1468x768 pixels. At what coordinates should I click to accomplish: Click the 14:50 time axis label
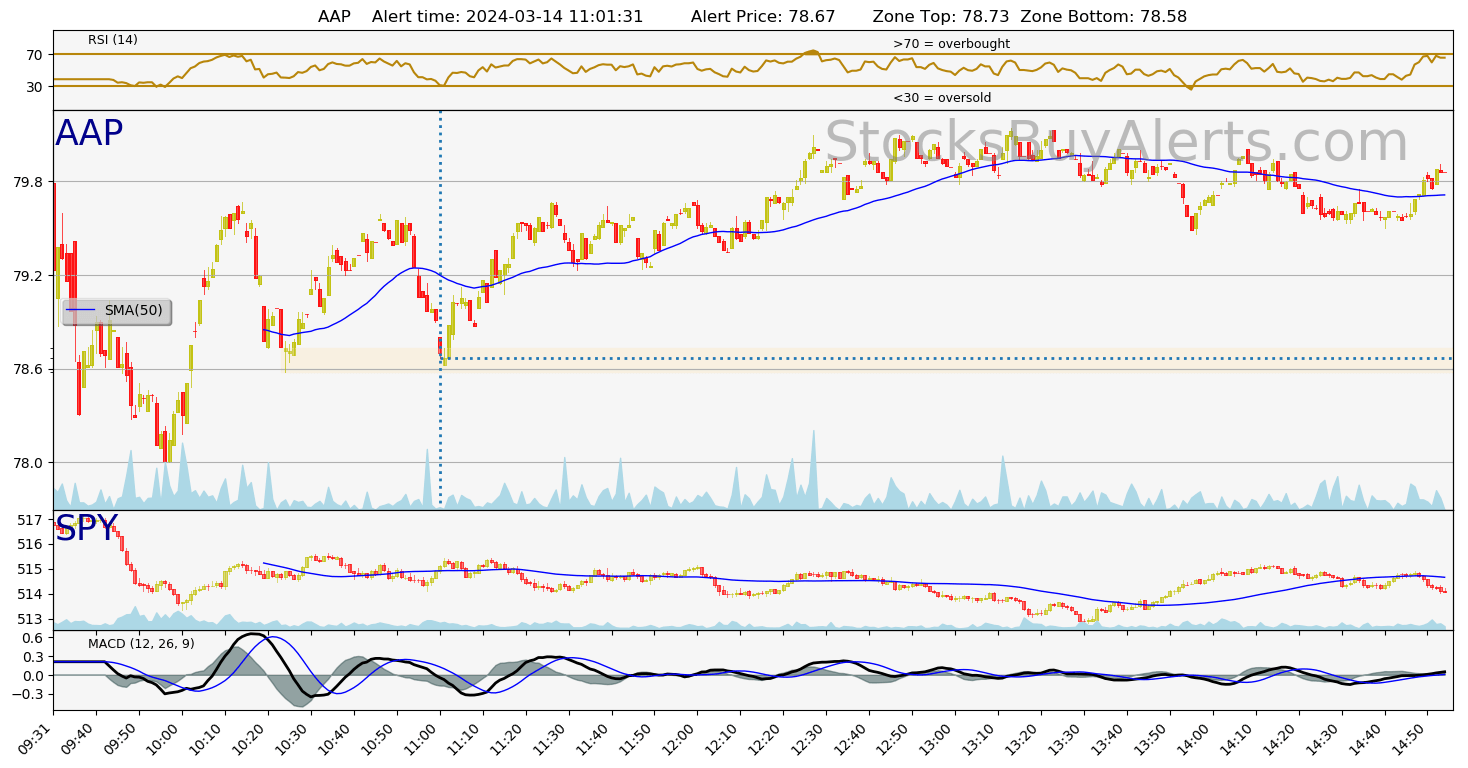pyautogui.click(x=1412, y=741)
